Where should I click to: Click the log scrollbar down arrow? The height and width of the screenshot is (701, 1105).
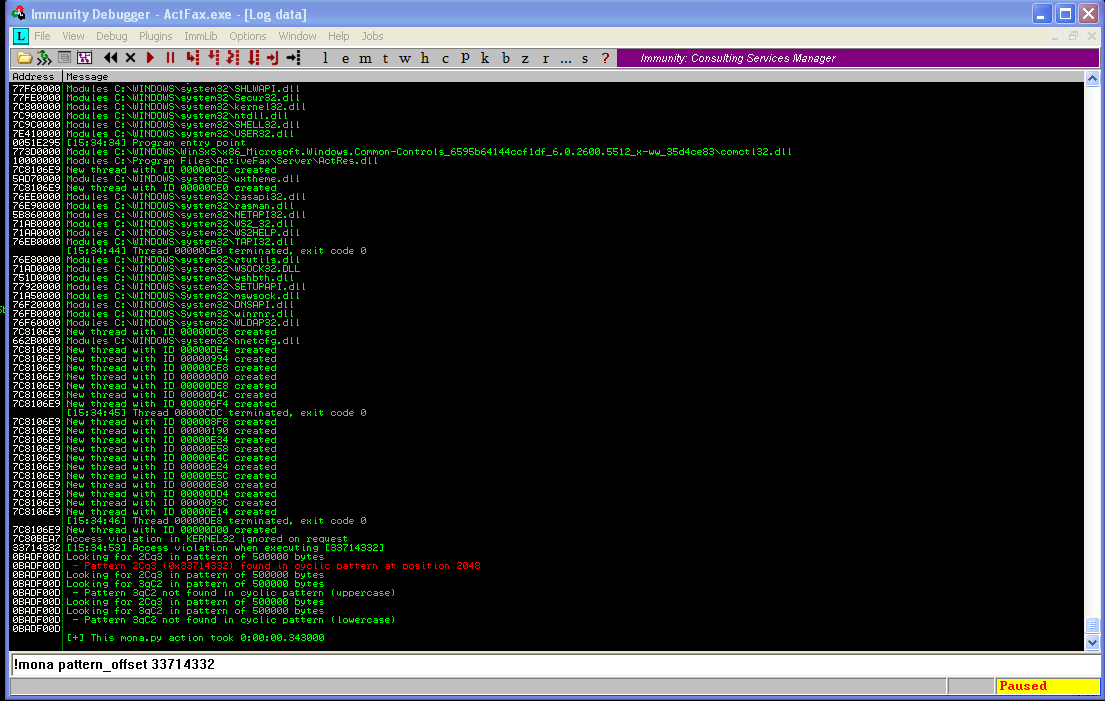[x=1092, y=643]
